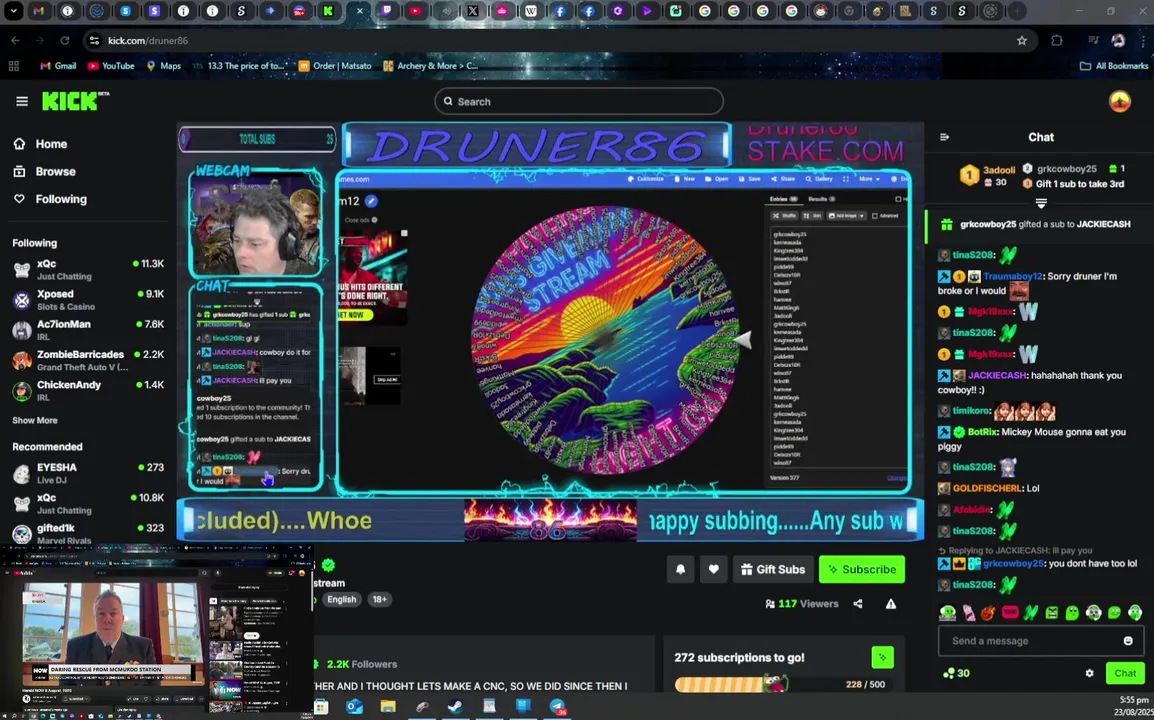Close the active browser tab
Screen dimensions: 1154x720
(358, 11)
